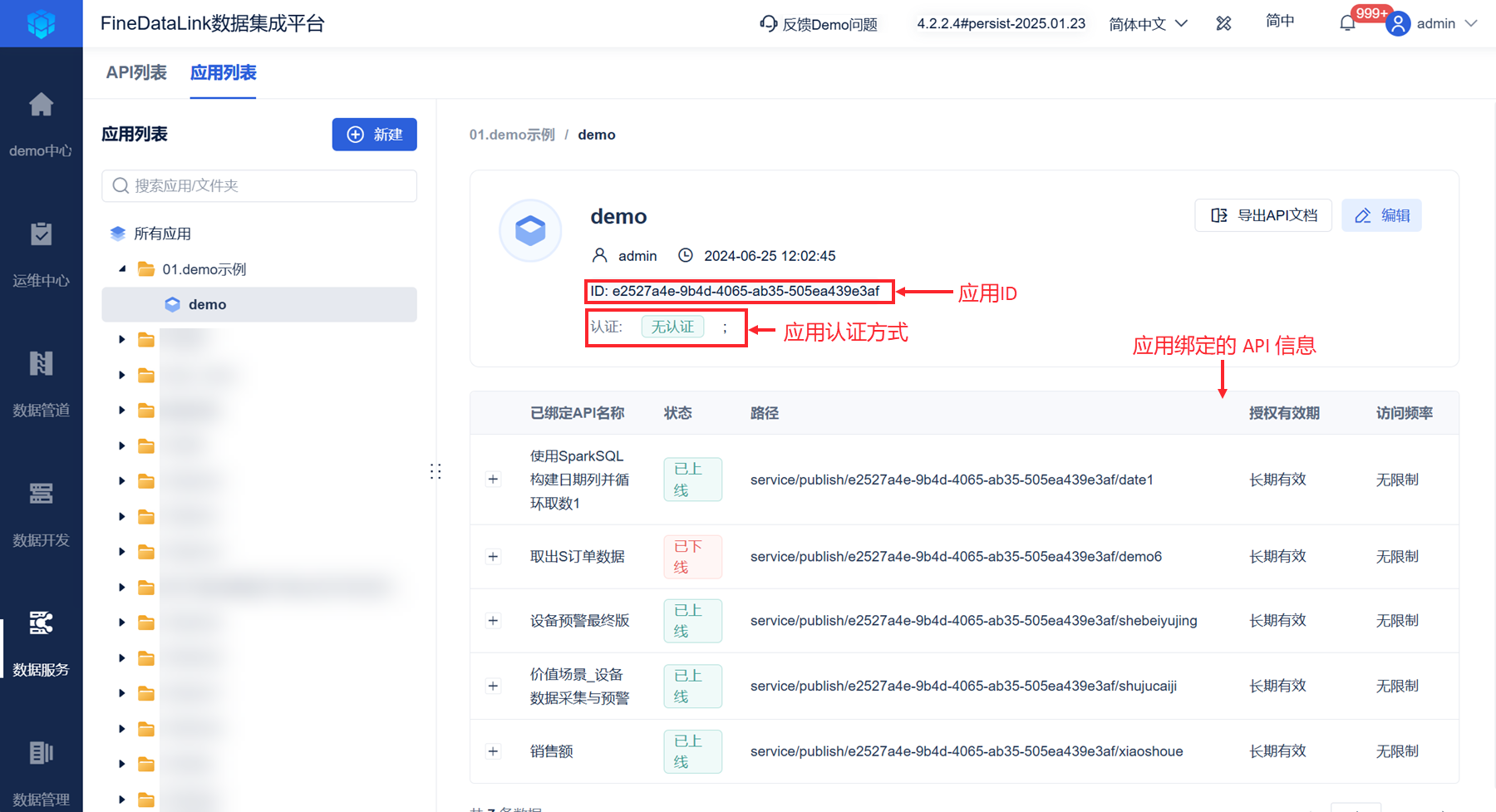Select the 01.demo示例 folder in the tree
Screen dimensions: 1496x812
pos(204,269)
